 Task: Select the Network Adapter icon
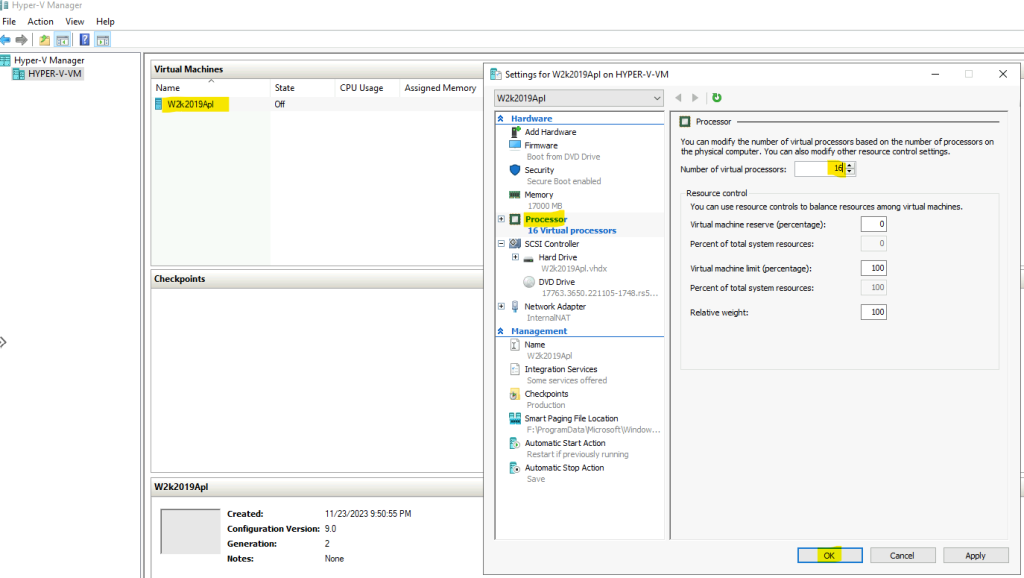515,306
